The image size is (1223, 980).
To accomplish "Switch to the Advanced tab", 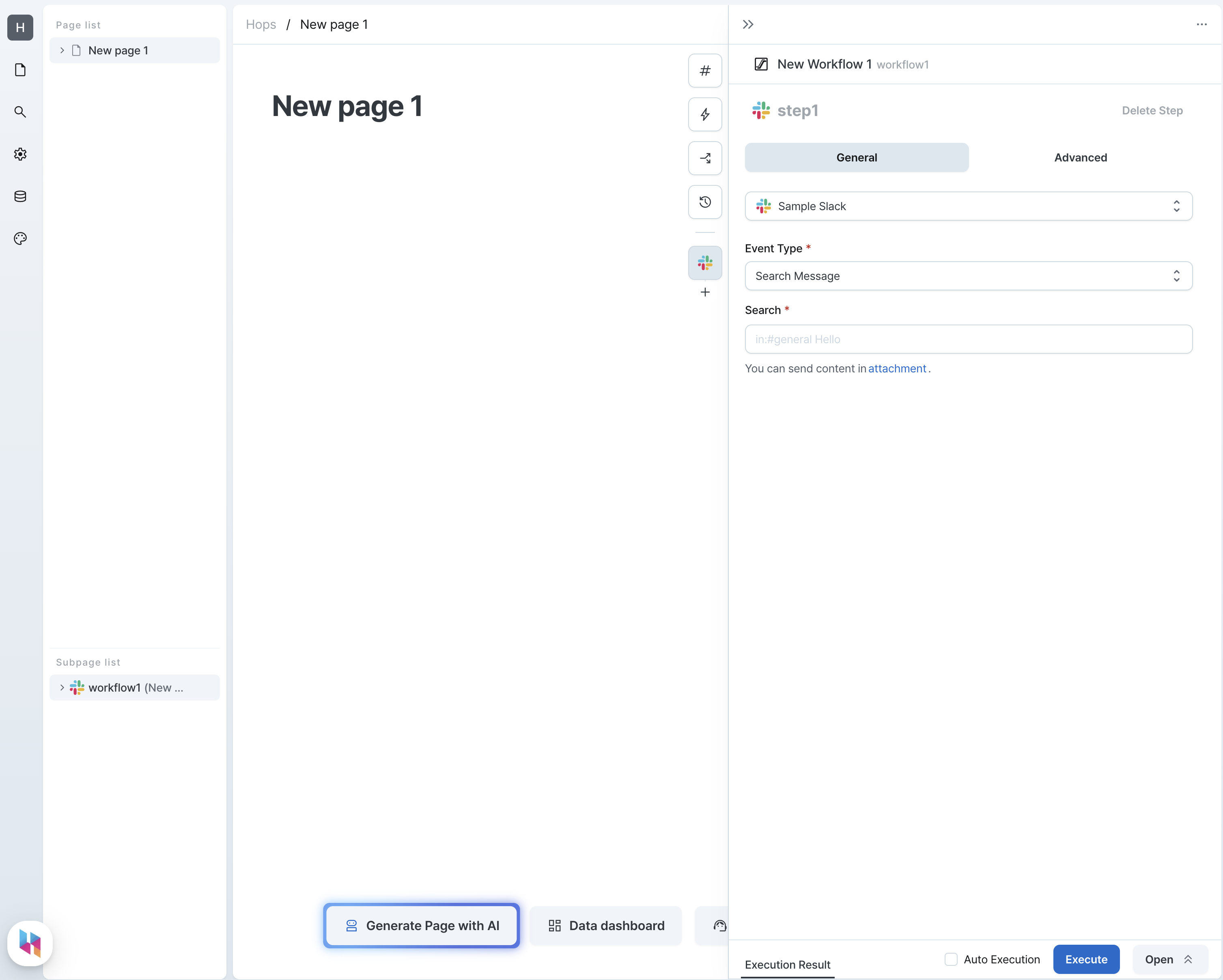I will [x=1080, y=158].
